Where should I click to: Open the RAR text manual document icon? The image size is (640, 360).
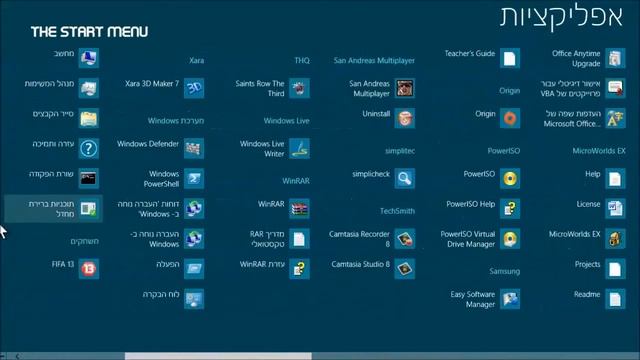[299, 239]
